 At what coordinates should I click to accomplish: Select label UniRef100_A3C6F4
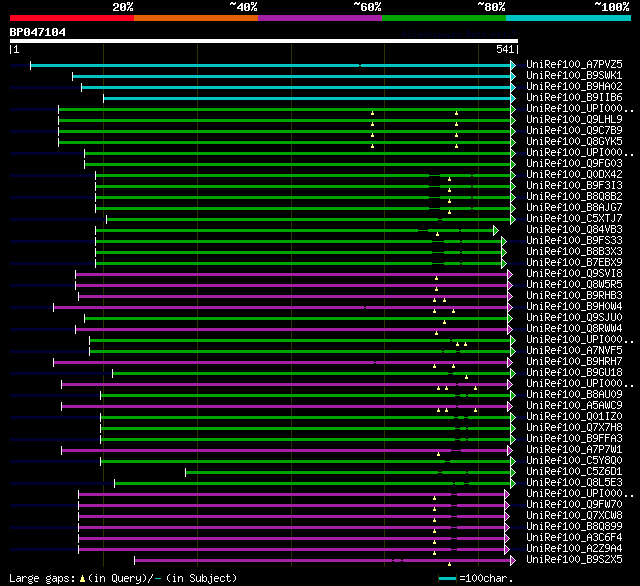[x=574, y=538]
